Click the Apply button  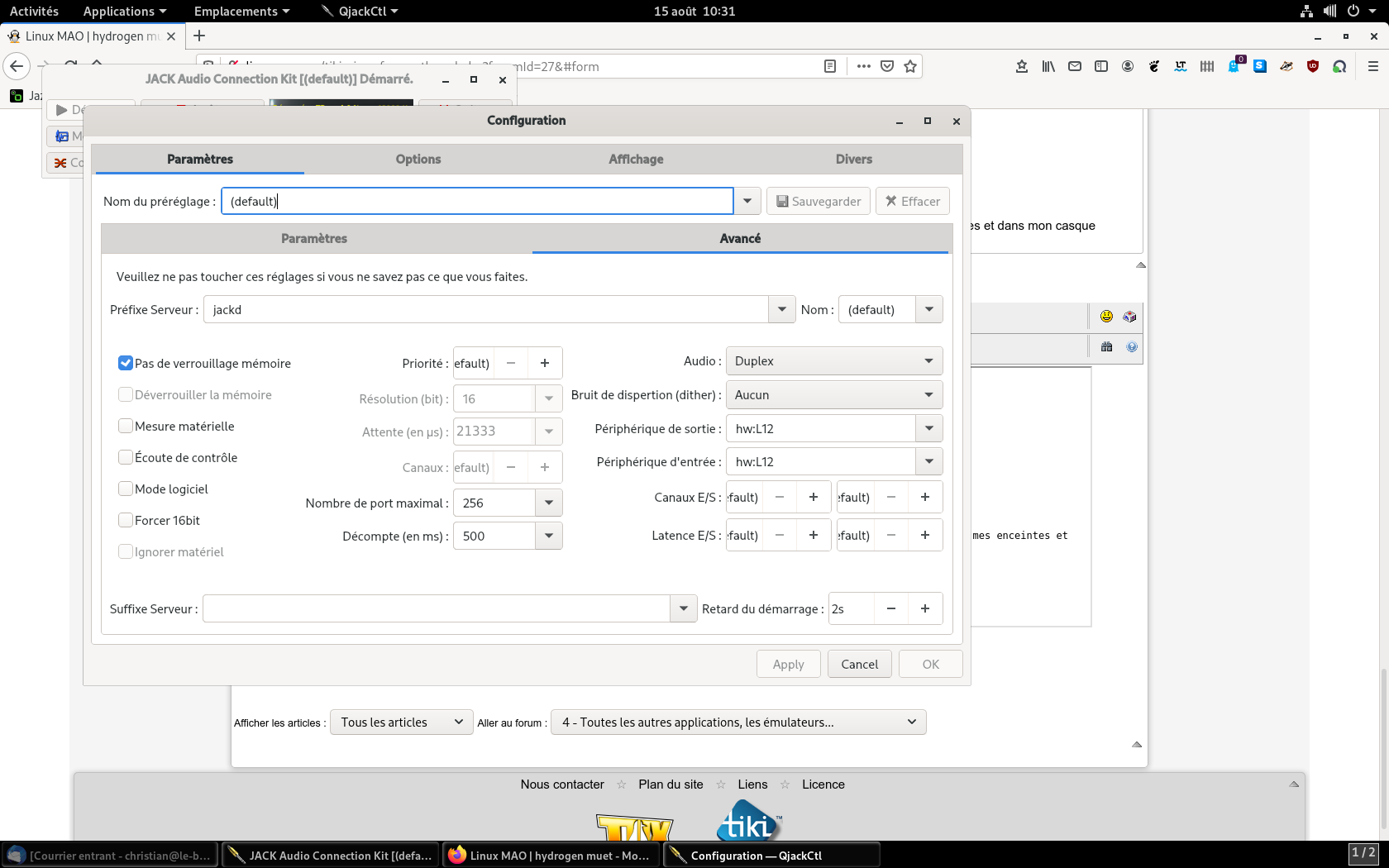point(789,664)
